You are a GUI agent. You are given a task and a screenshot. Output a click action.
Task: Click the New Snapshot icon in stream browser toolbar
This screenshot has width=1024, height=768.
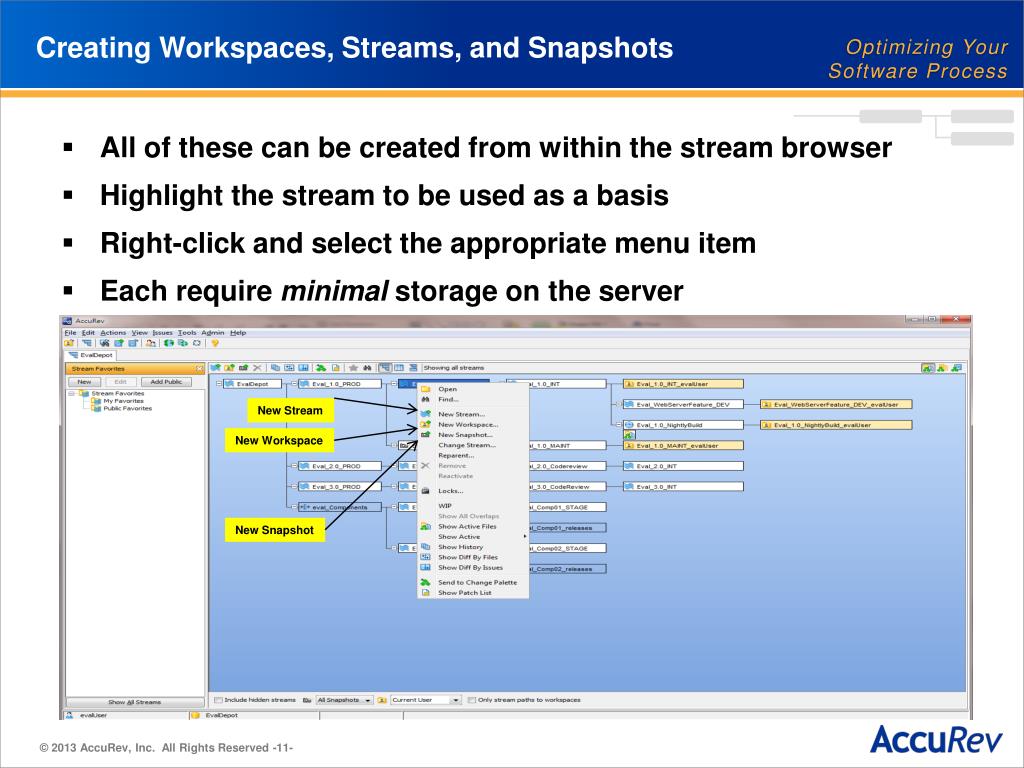(244, 368)
